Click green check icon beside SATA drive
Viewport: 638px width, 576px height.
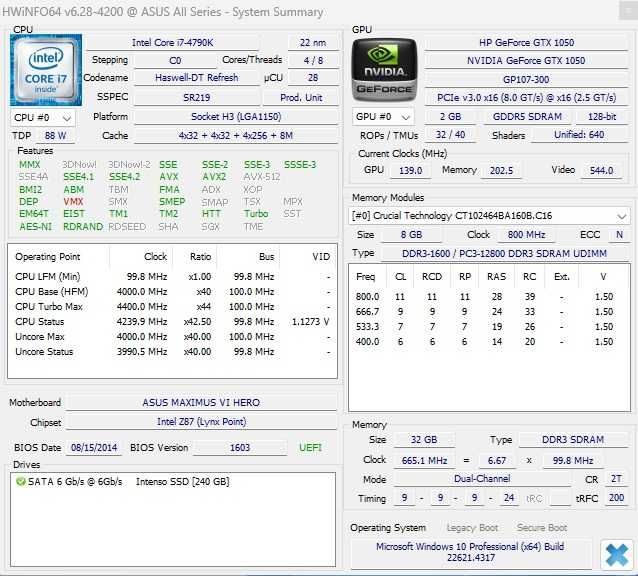click(x=20, y=482)
